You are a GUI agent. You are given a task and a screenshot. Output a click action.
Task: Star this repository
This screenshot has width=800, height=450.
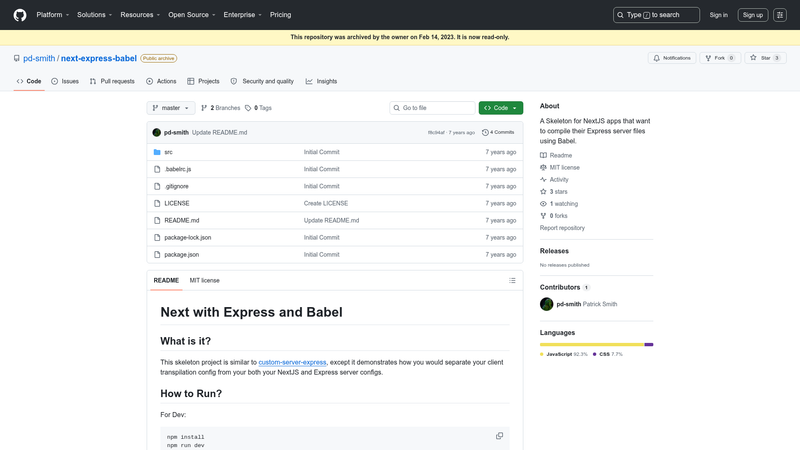765,58
